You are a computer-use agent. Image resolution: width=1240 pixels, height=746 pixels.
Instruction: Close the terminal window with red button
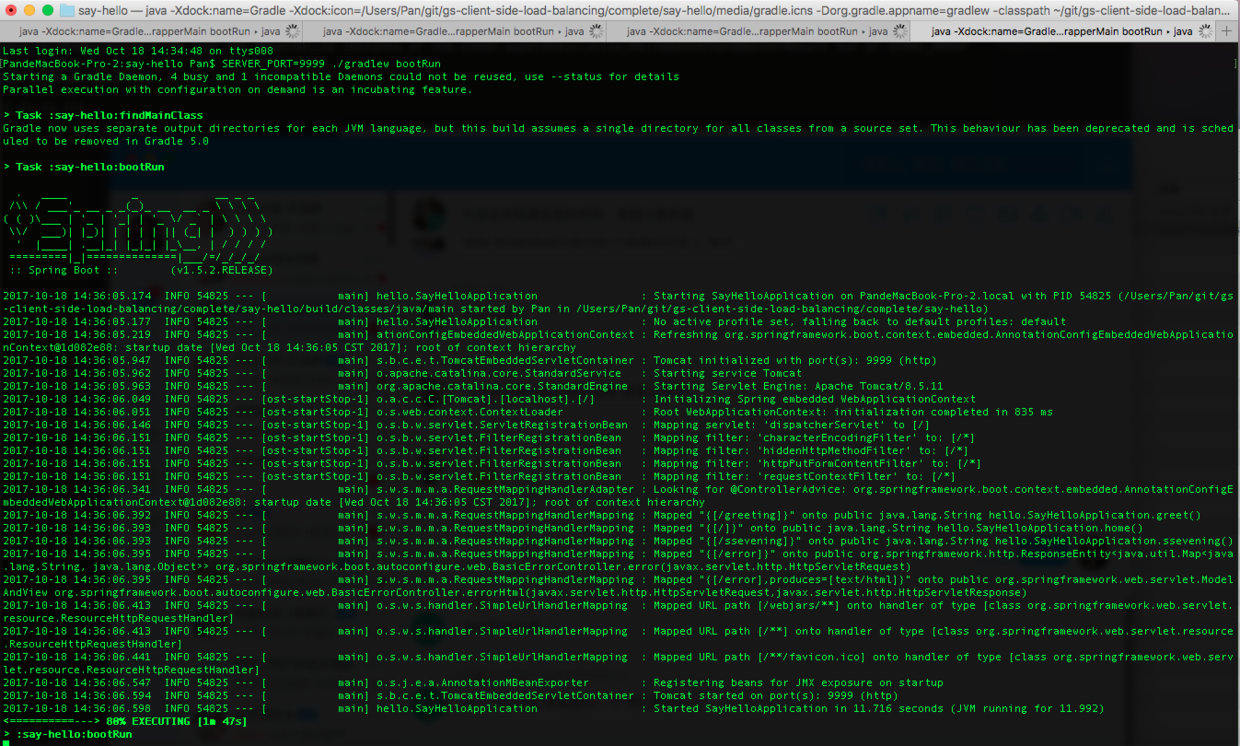point(10,10)
